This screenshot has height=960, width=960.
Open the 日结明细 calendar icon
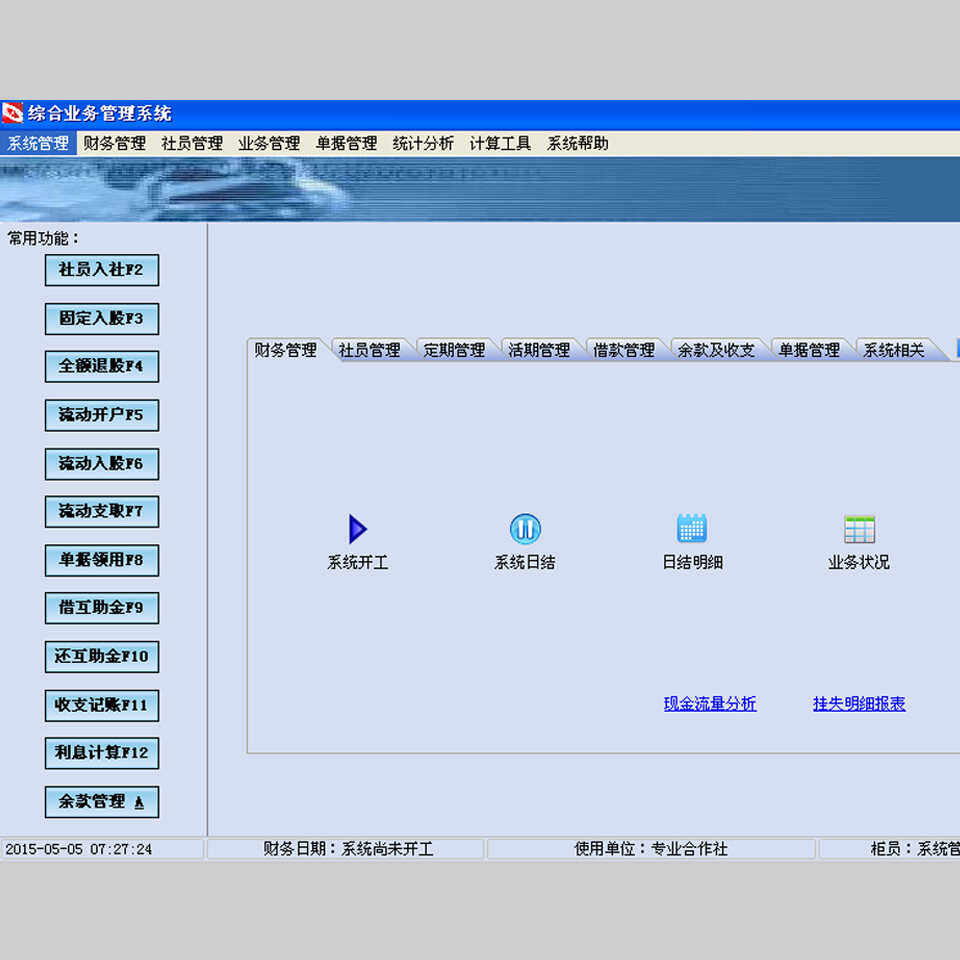coord(692,528)
